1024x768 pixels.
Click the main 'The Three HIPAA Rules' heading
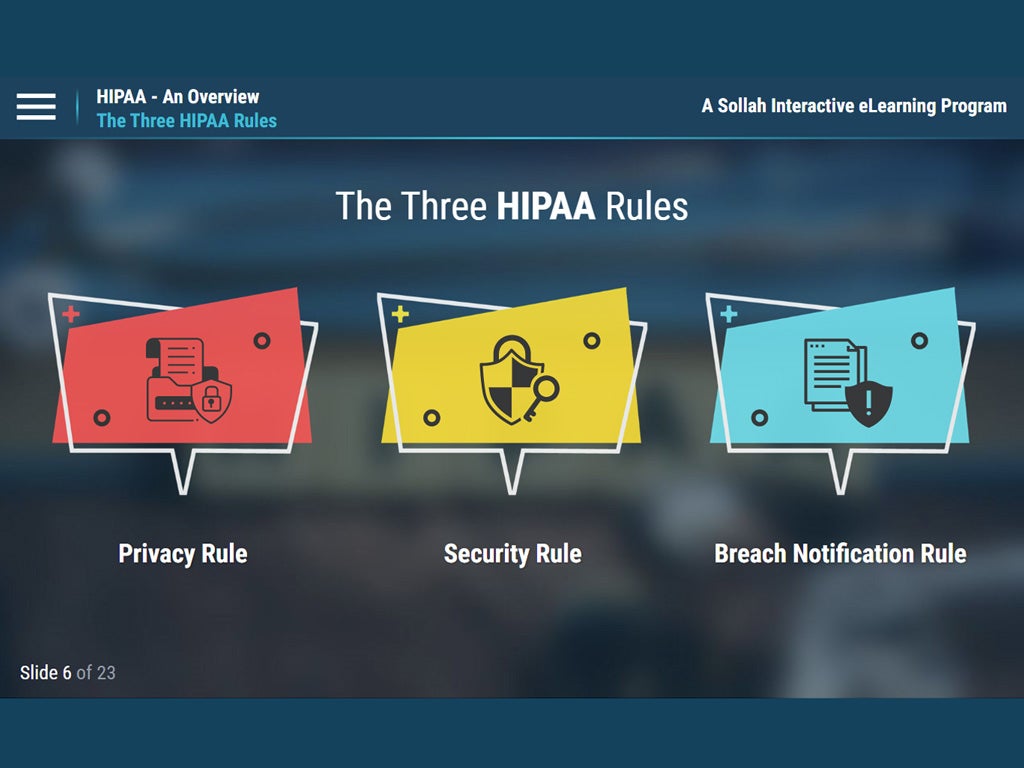[512, 206]
